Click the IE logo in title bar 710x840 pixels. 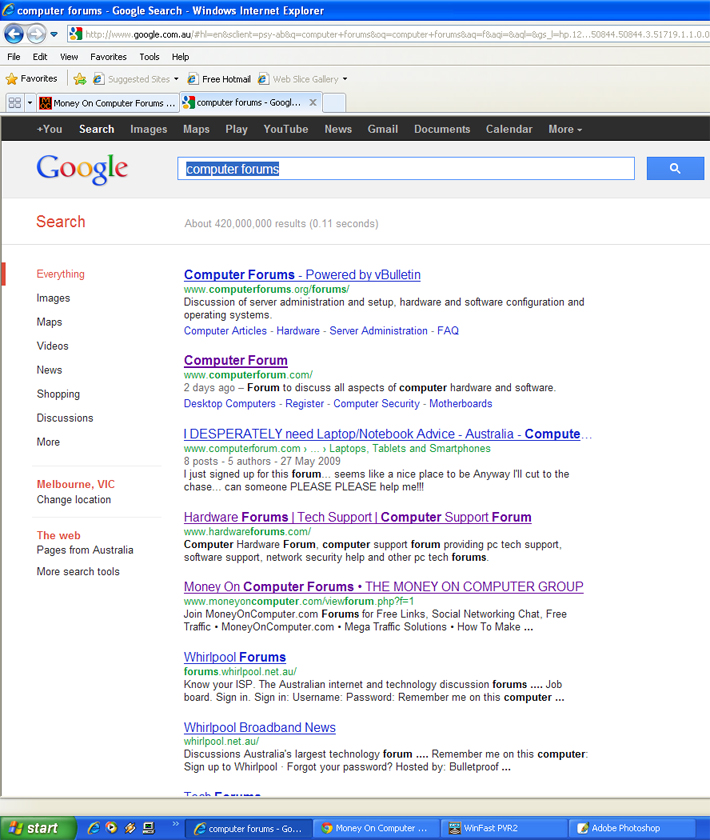click(x=8, y=10)
